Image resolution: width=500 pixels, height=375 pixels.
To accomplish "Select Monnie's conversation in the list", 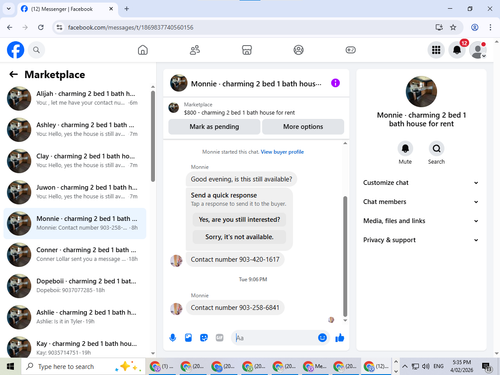I will coord(75,223).
